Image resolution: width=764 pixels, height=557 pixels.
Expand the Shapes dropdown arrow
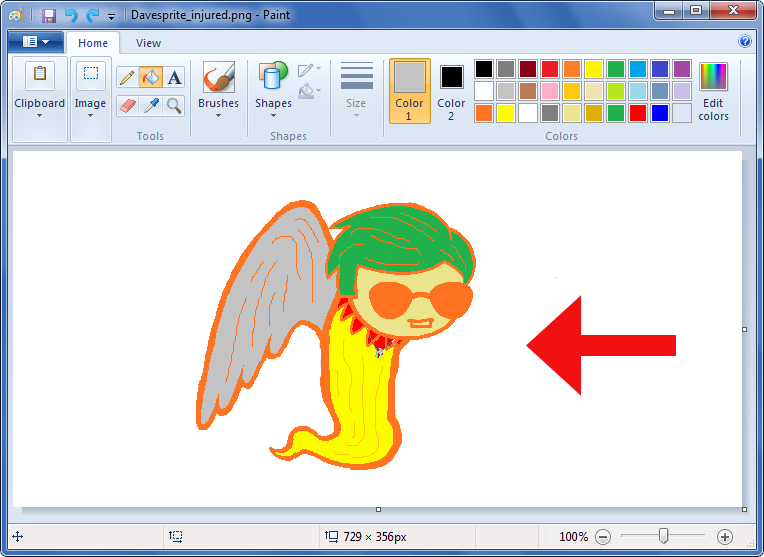[x=273, y=115]
